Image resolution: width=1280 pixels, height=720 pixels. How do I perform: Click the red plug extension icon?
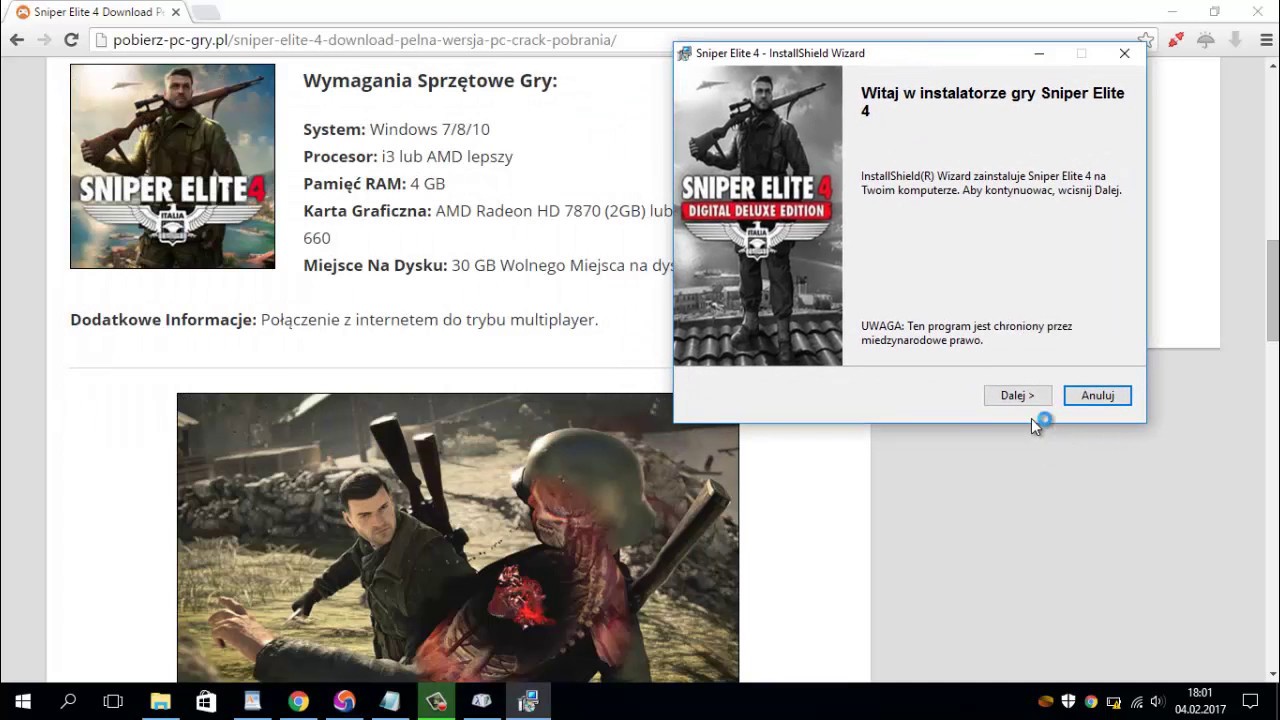(1176, 40)
